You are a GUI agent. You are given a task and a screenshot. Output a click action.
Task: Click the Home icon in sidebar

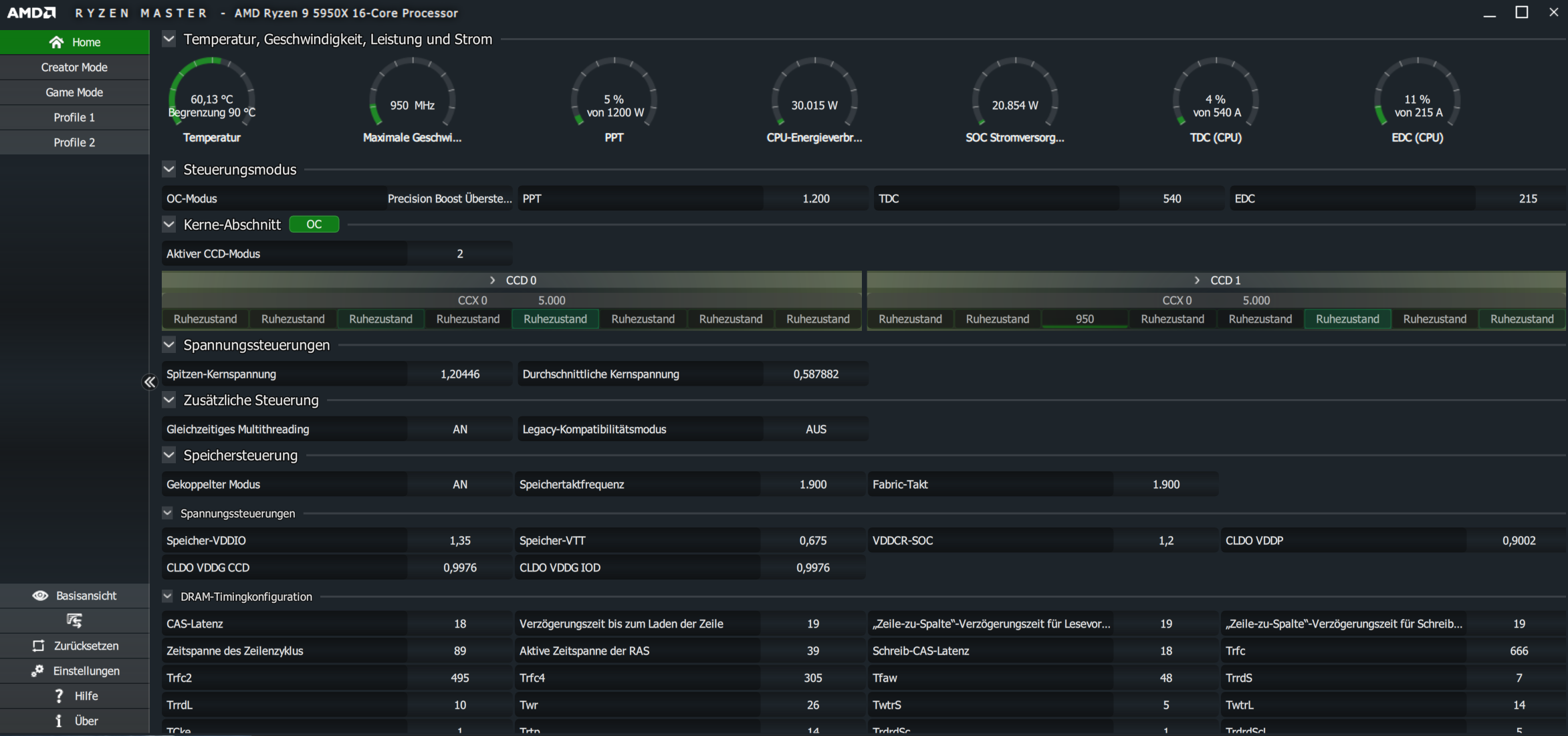click(57, 42)
